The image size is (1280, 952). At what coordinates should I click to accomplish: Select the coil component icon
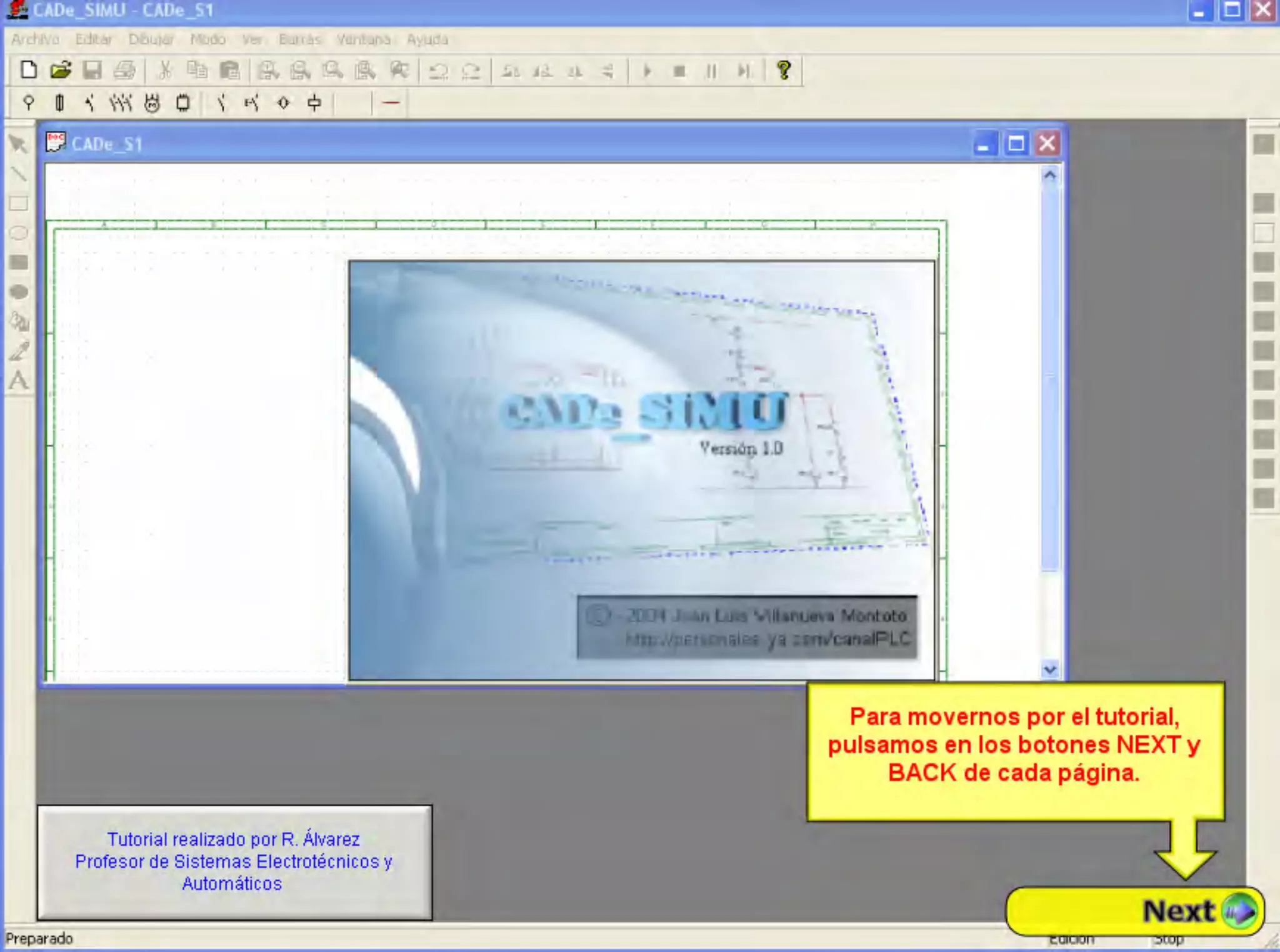[x=314, y=103]
